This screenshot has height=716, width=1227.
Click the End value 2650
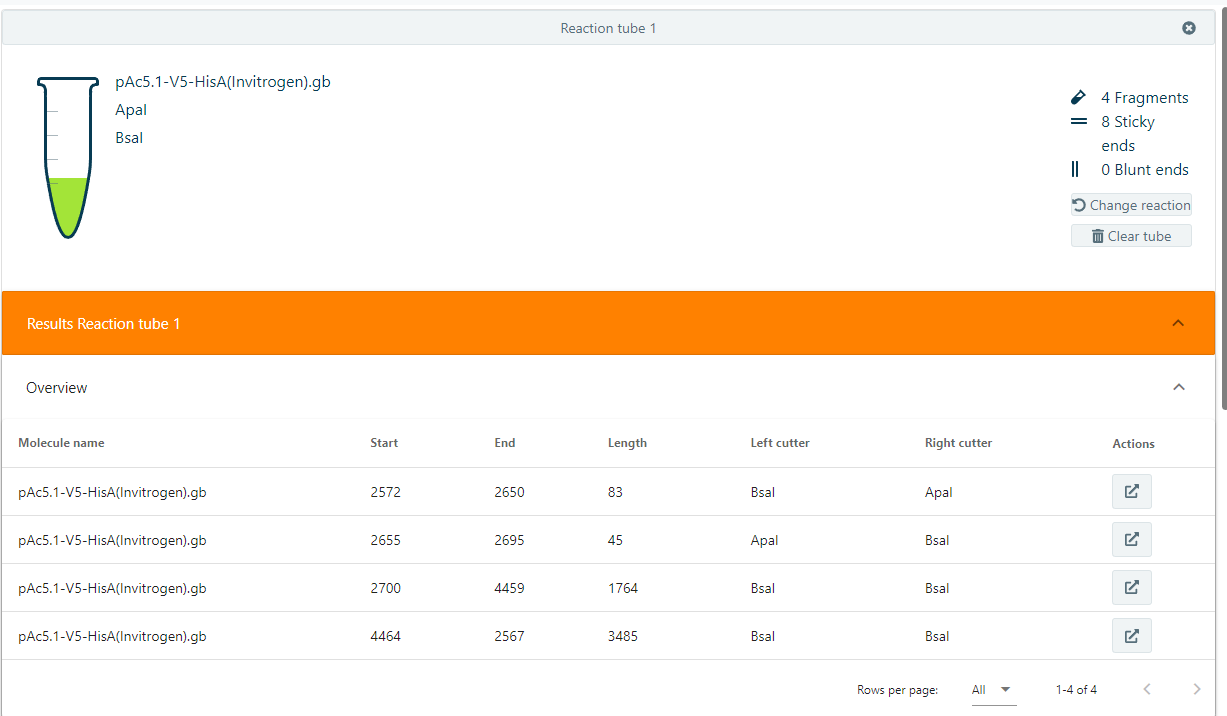[509, 492]
